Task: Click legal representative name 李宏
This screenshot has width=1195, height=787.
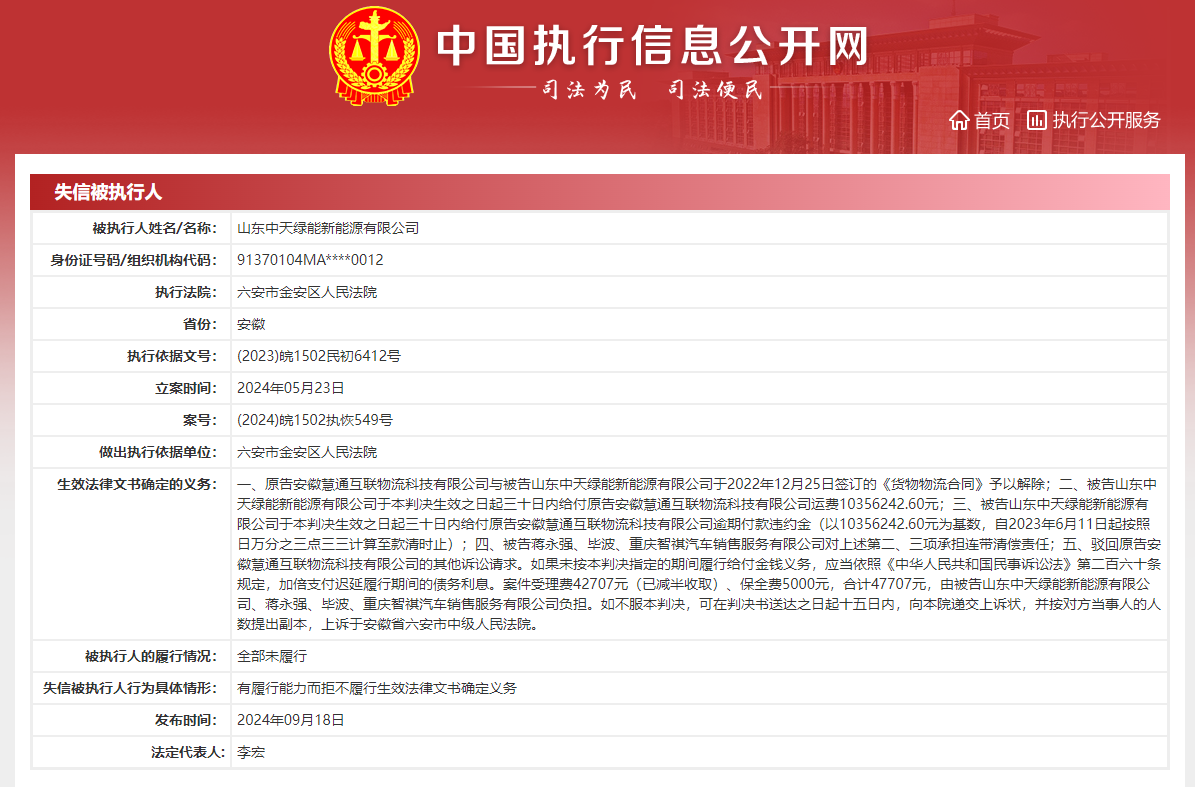Action: pos(251,752)
